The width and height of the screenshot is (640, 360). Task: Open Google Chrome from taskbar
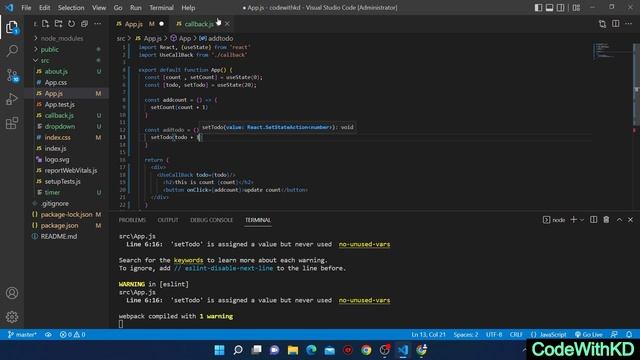(x=366, y=350)
